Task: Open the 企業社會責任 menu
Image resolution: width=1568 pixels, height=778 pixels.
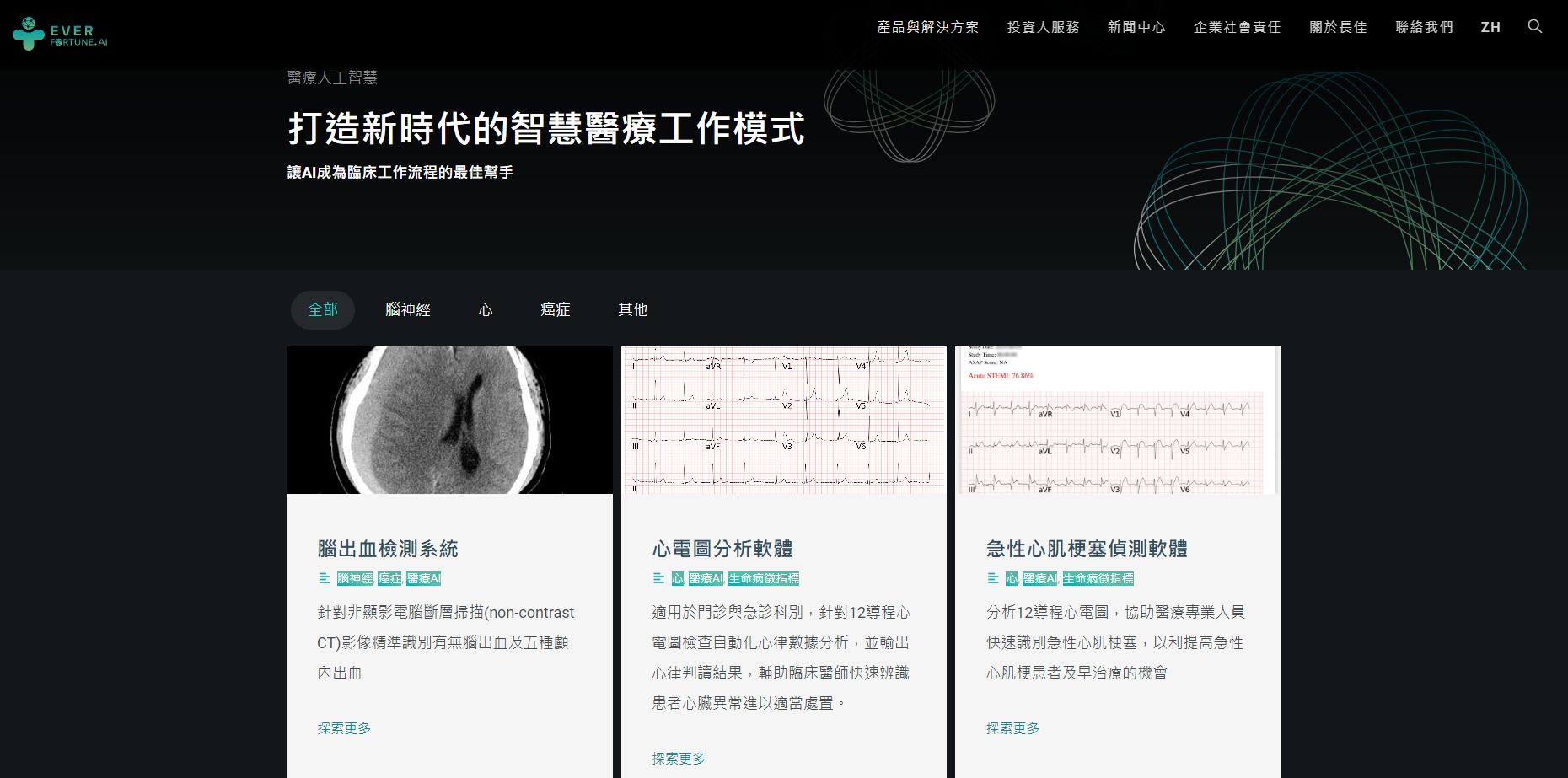Action: point(1238,27)
